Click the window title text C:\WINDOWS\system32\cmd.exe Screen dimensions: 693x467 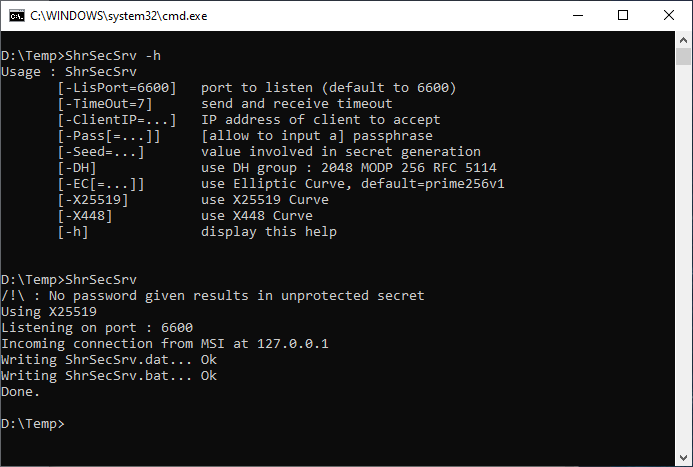pyautogui.click(x=118, y=16)
